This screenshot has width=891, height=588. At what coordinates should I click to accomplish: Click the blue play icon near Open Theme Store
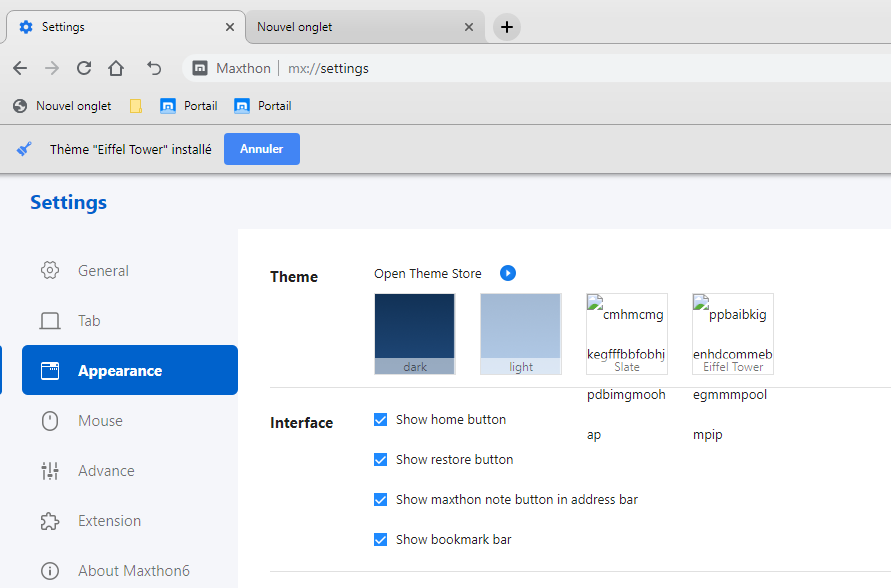(508, 273)
